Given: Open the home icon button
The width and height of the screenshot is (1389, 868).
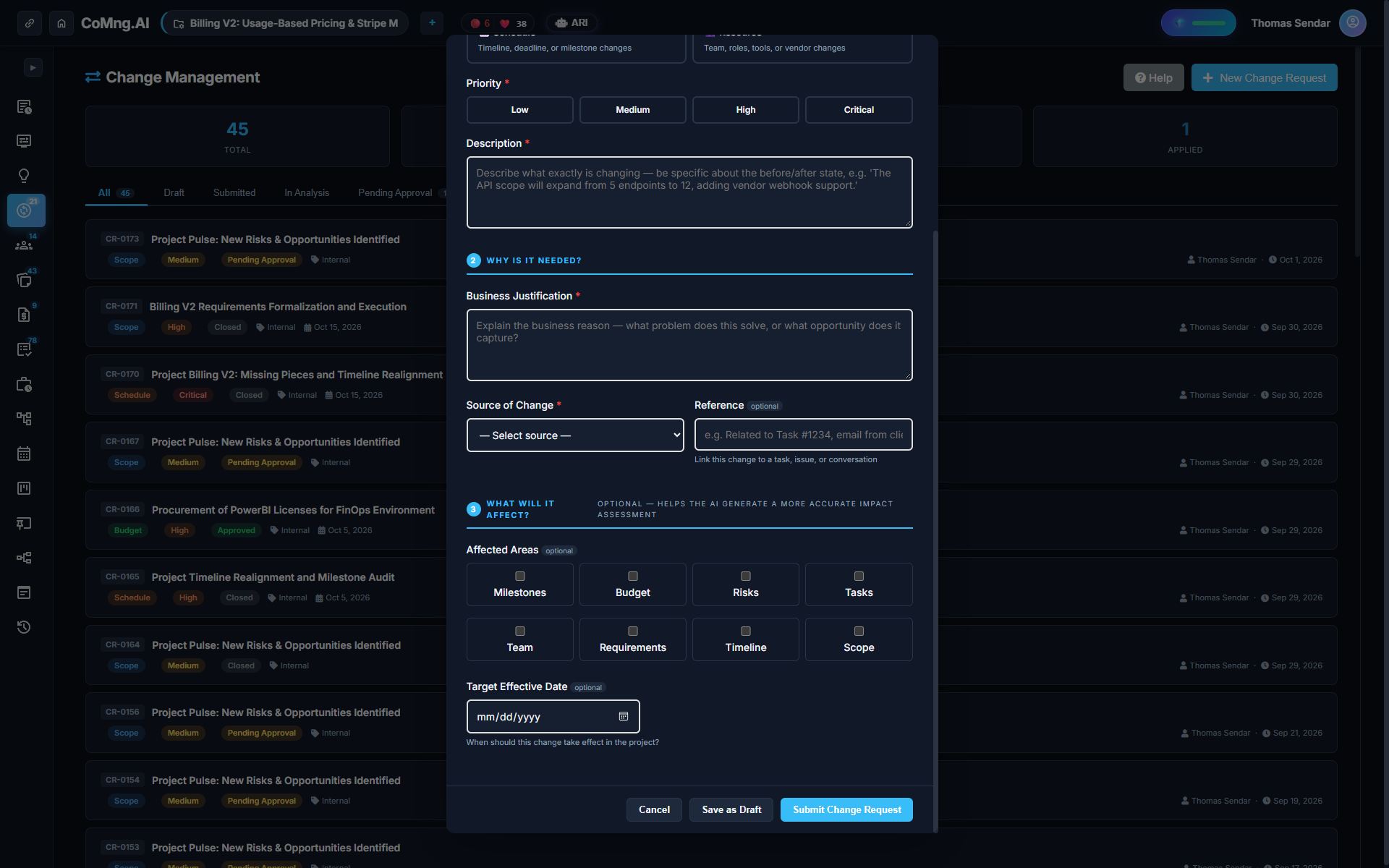Looking at the screenshot, I should pos(61,23).
